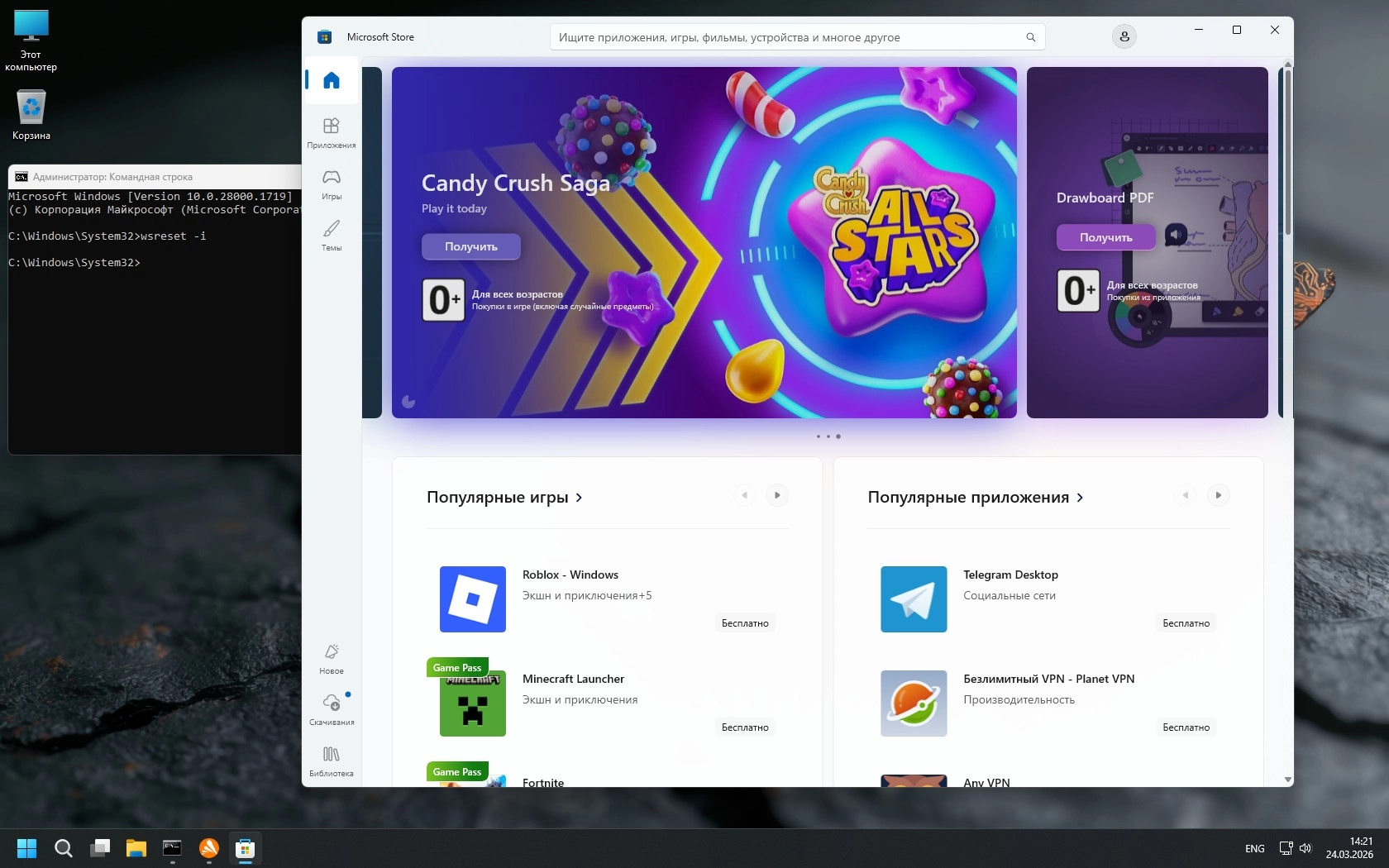Click the wsreset -i command line in Command Prompt
The width and height of the screenshot is (1389, 868).
107,236
